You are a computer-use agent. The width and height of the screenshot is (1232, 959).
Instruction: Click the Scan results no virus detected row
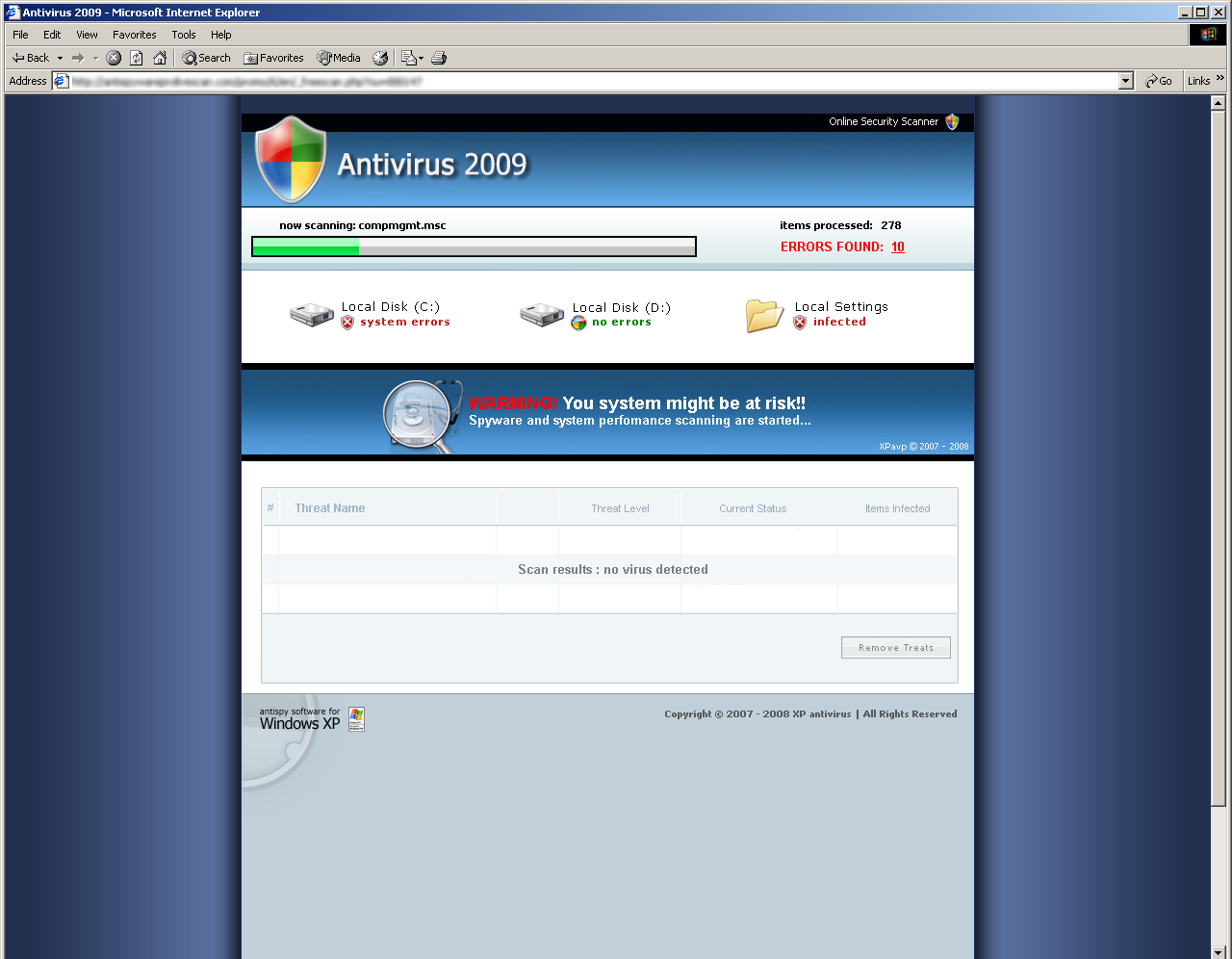click(x=610, y=570)
